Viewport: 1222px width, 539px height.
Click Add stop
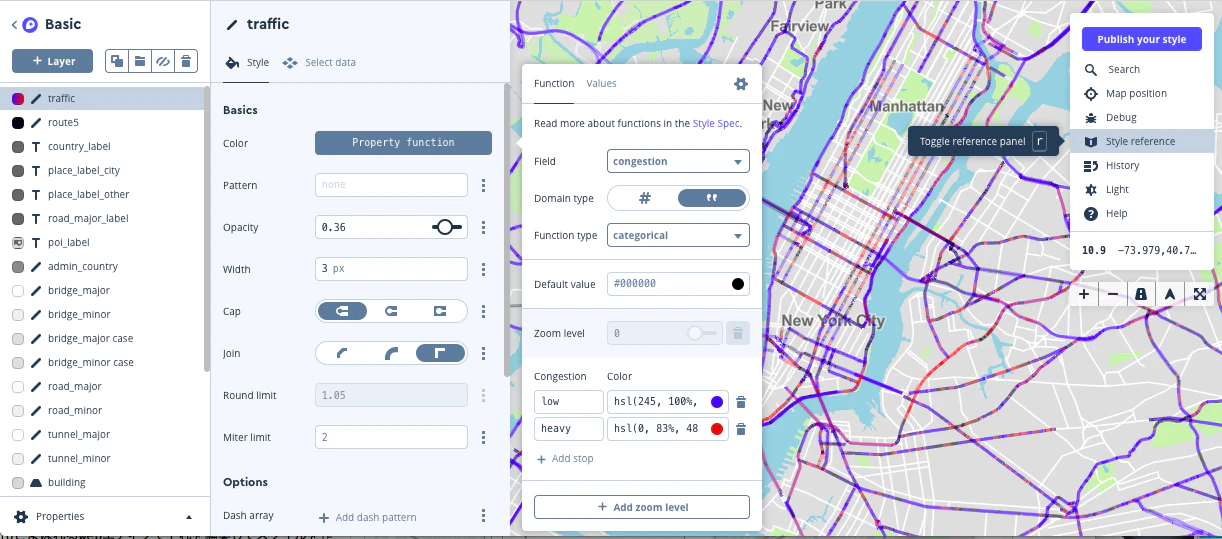coord(565,459)
